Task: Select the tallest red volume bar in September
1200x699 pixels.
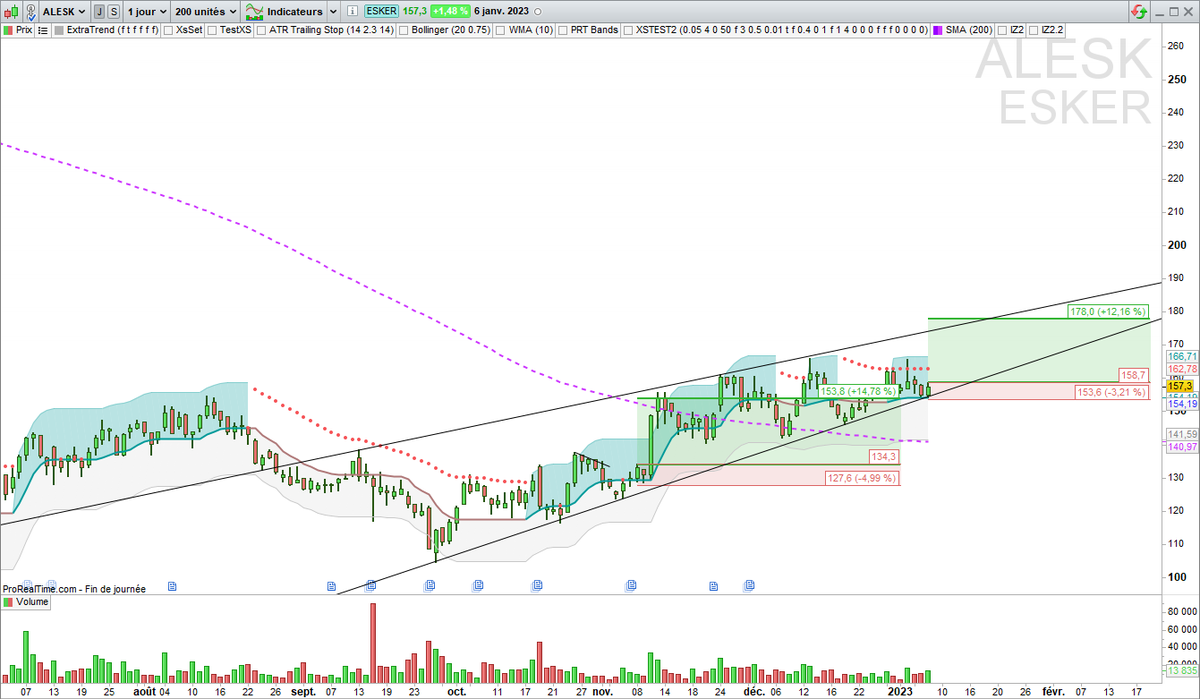Action: click(373, 643)
